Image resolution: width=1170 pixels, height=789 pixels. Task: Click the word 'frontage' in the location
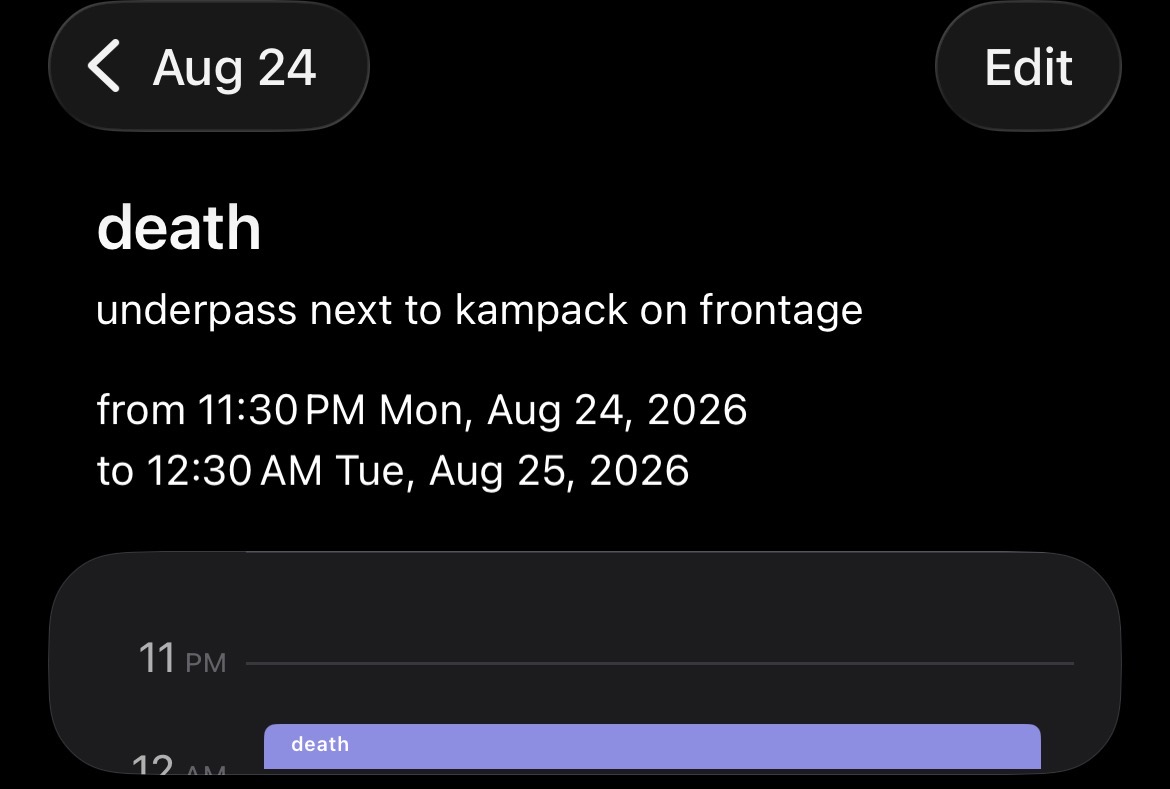click(780, 311)
